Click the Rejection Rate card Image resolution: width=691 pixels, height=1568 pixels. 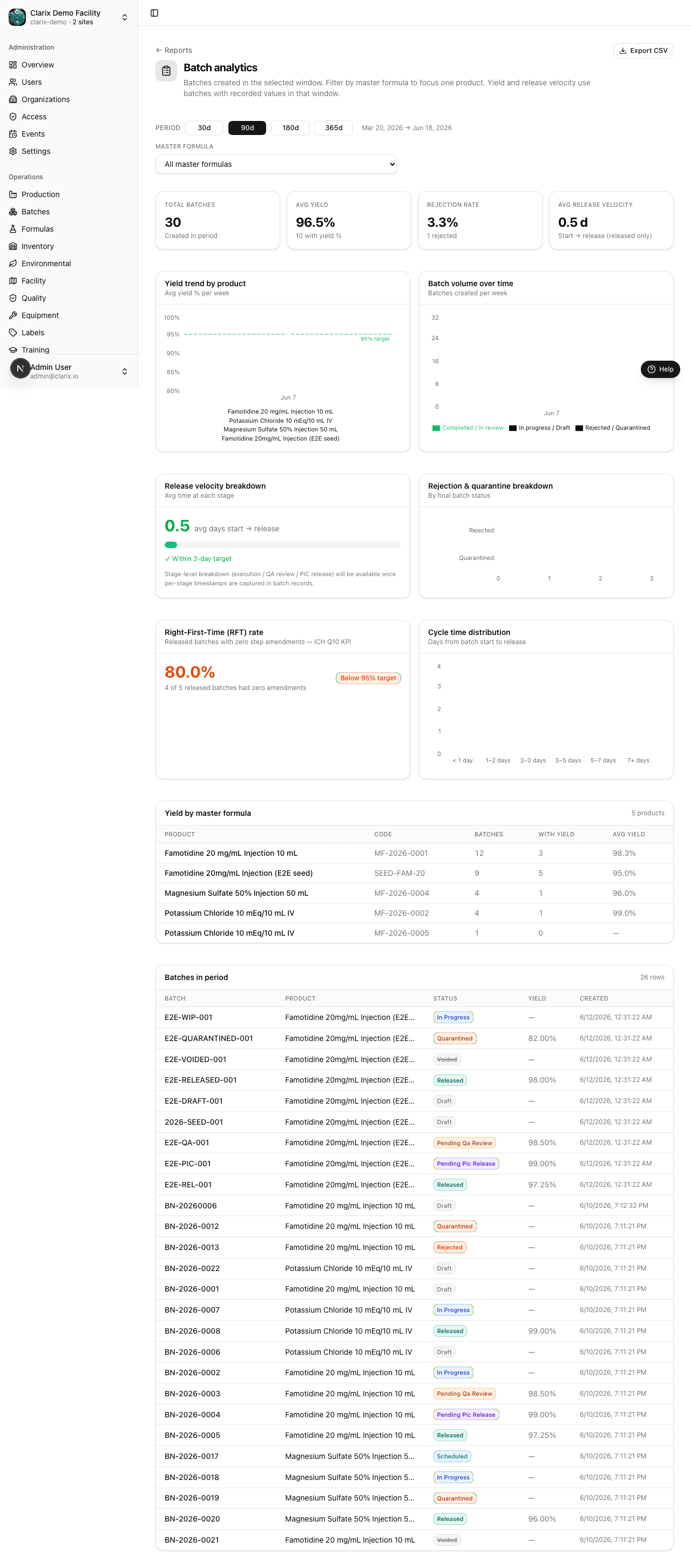coord(480,220)
